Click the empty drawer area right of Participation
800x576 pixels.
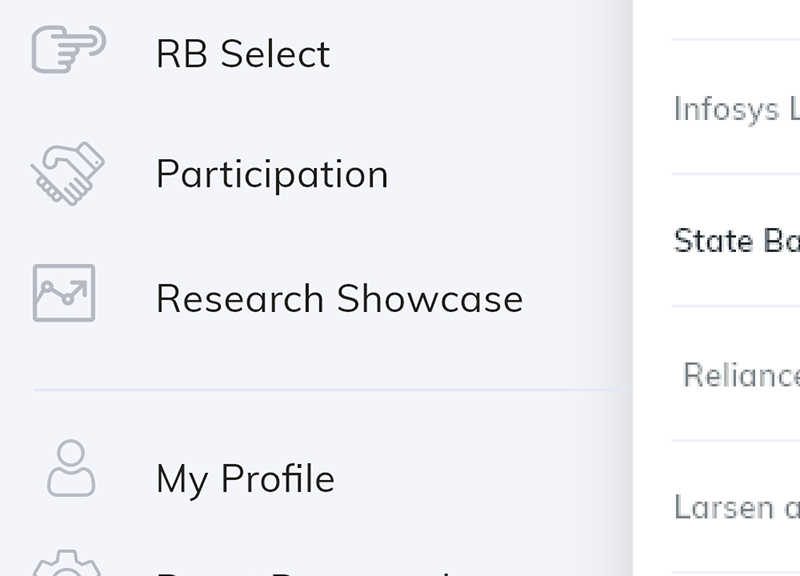pyautogui.click(x=505, y=174)
